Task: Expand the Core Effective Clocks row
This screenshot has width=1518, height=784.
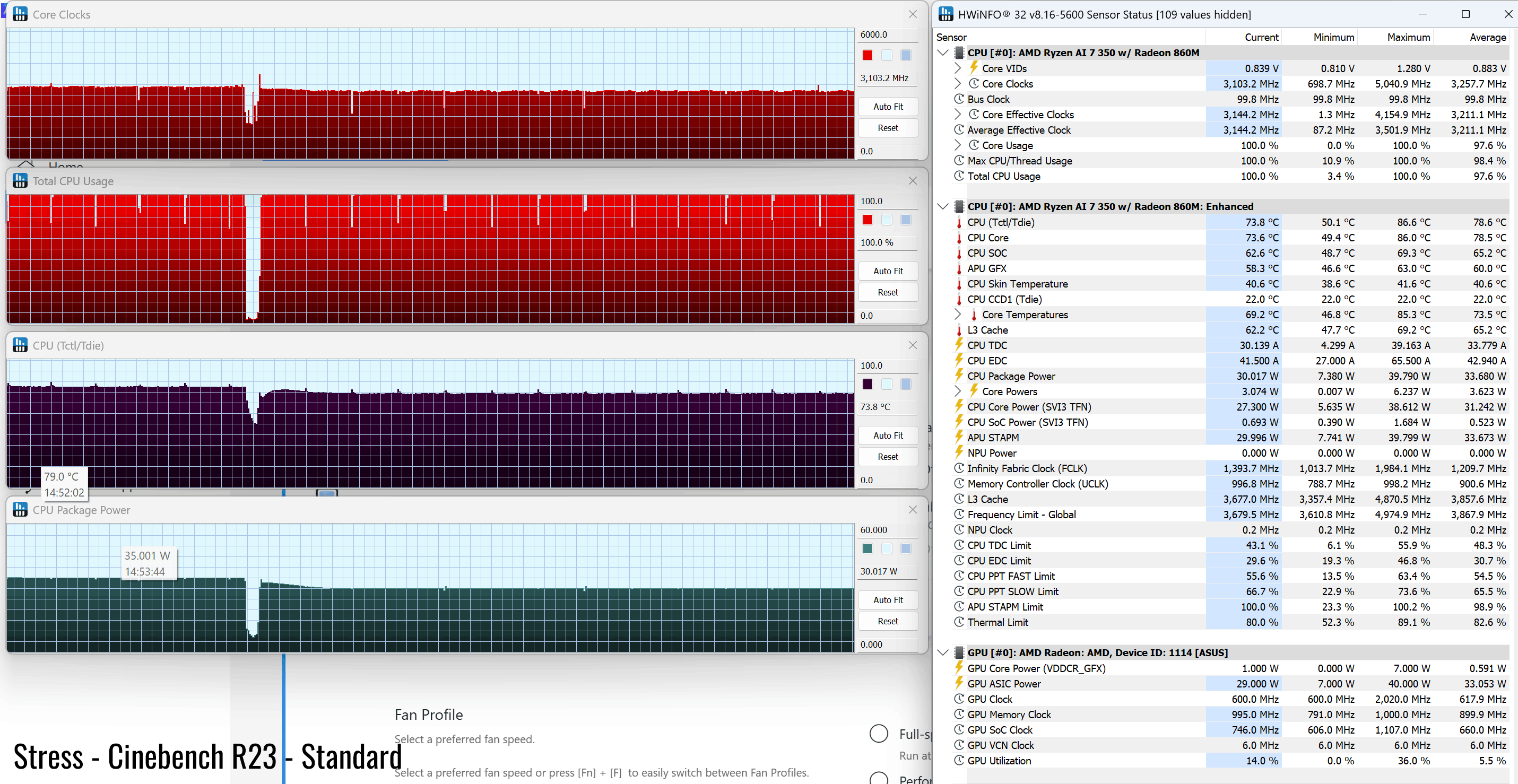Action: [x=958, y=114]
